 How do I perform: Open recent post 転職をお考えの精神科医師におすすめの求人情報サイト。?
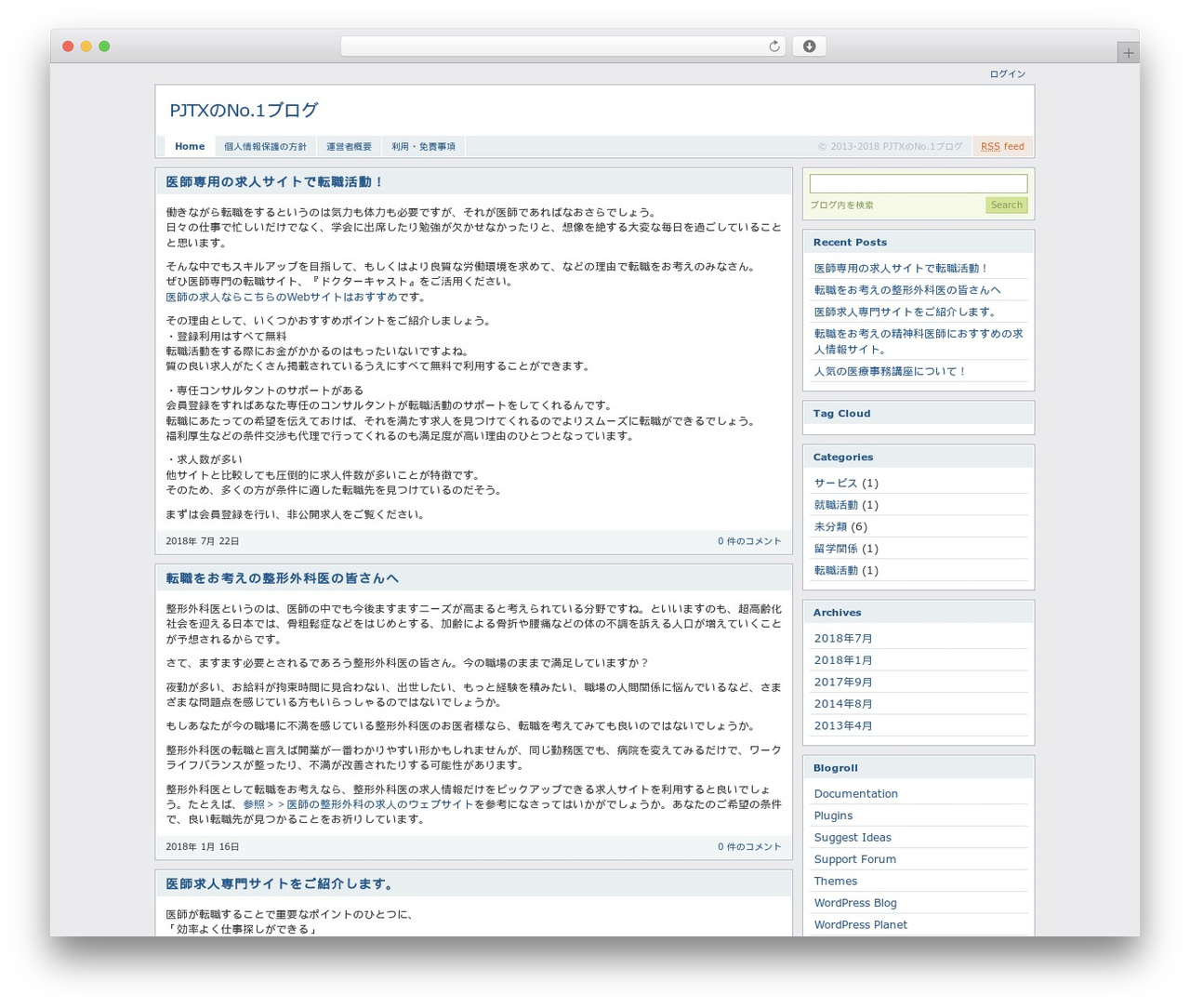919,341
